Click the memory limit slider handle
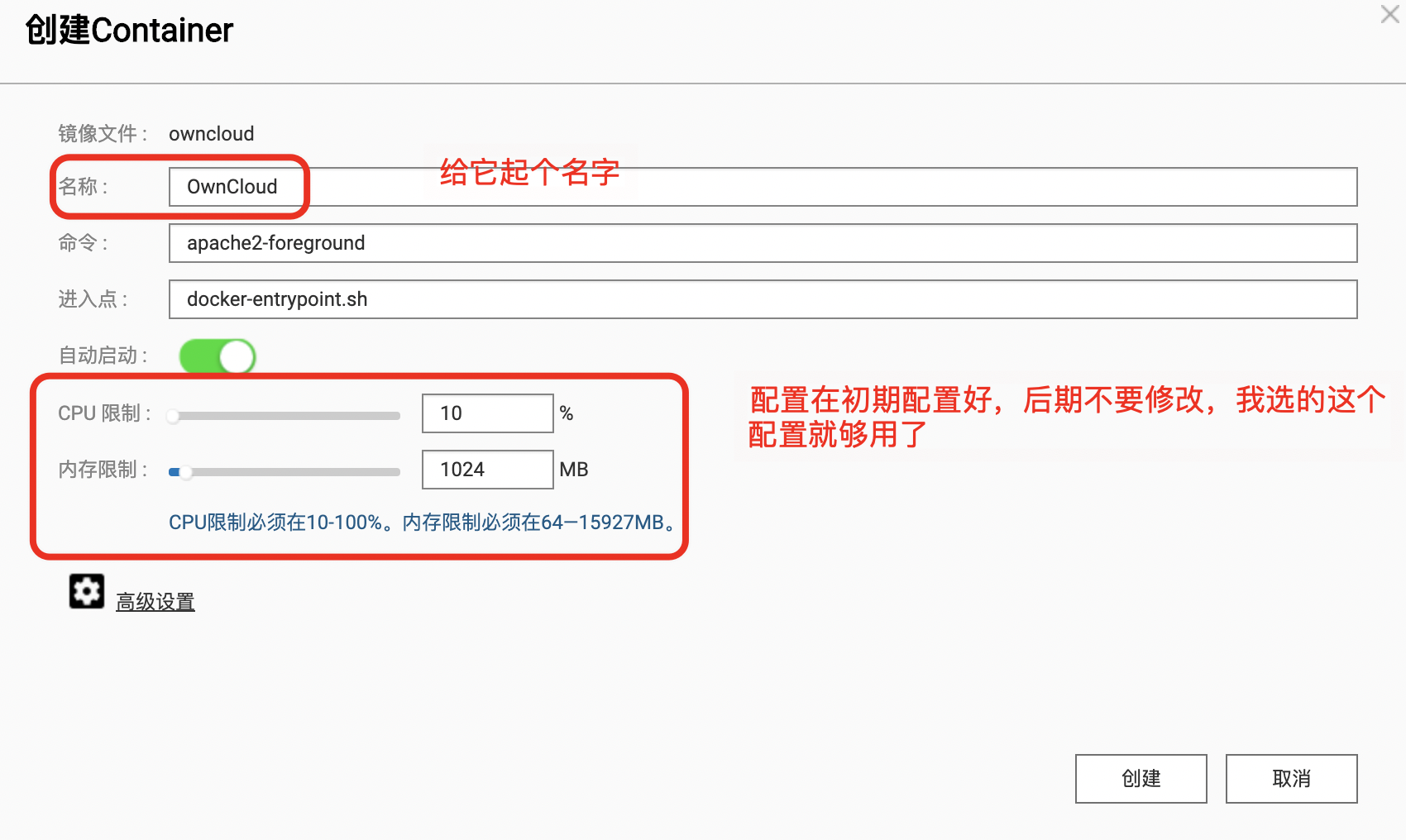The image size is (1406, 840). point(186,472)
